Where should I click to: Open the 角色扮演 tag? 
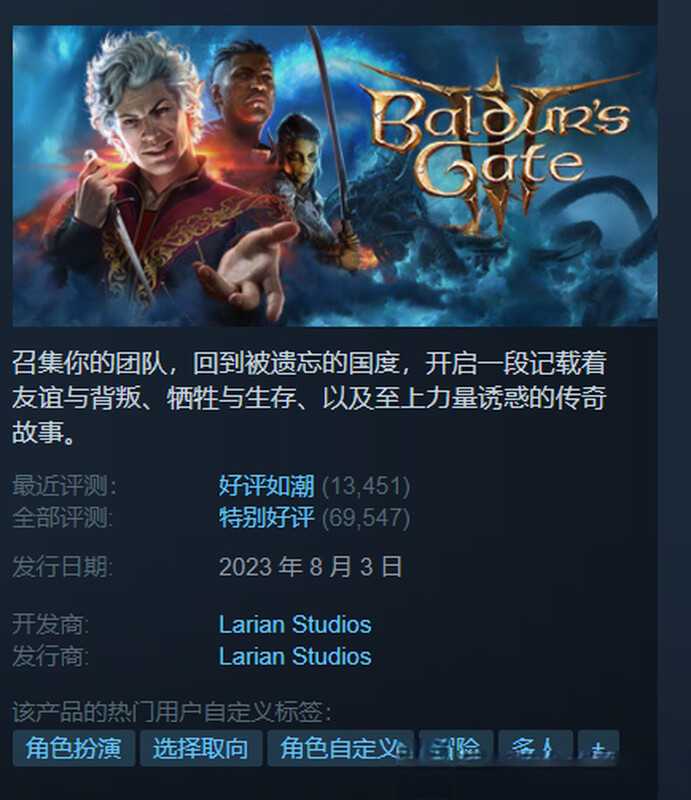[74, 748]
